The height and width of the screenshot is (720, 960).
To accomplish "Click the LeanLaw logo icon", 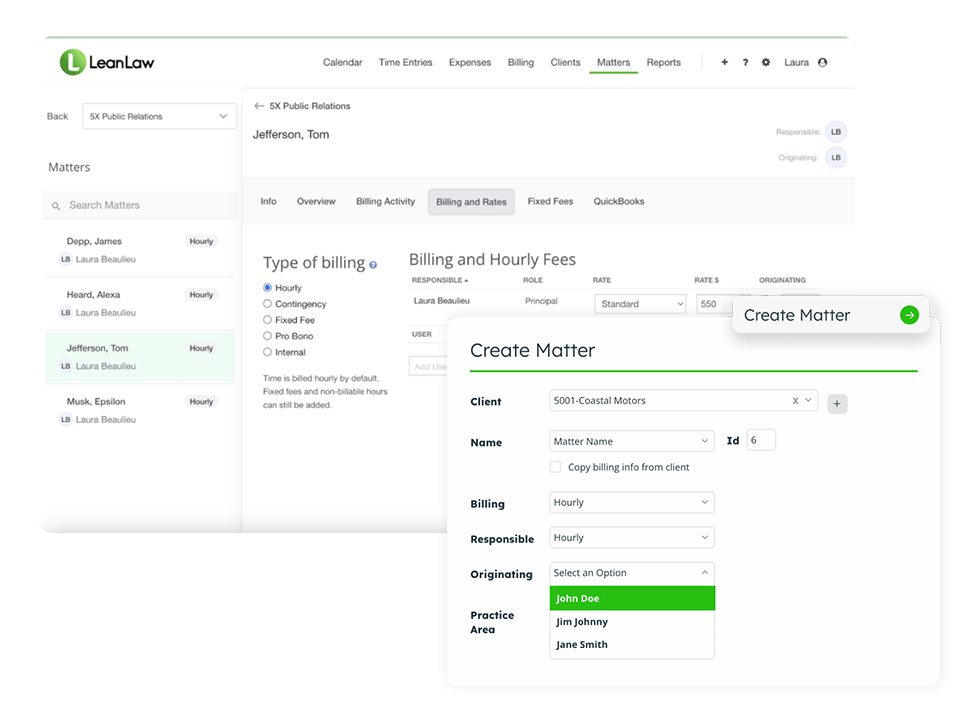I will [x=73, y=62].
